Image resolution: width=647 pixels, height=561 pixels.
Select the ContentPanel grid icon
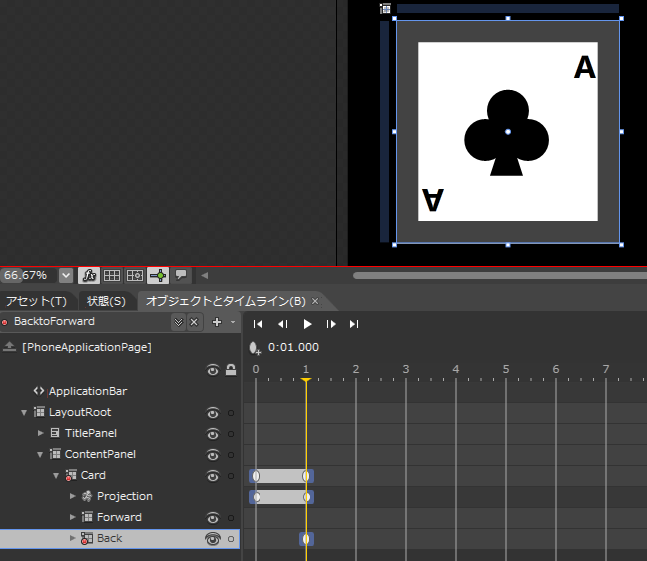tap(55, 454)
